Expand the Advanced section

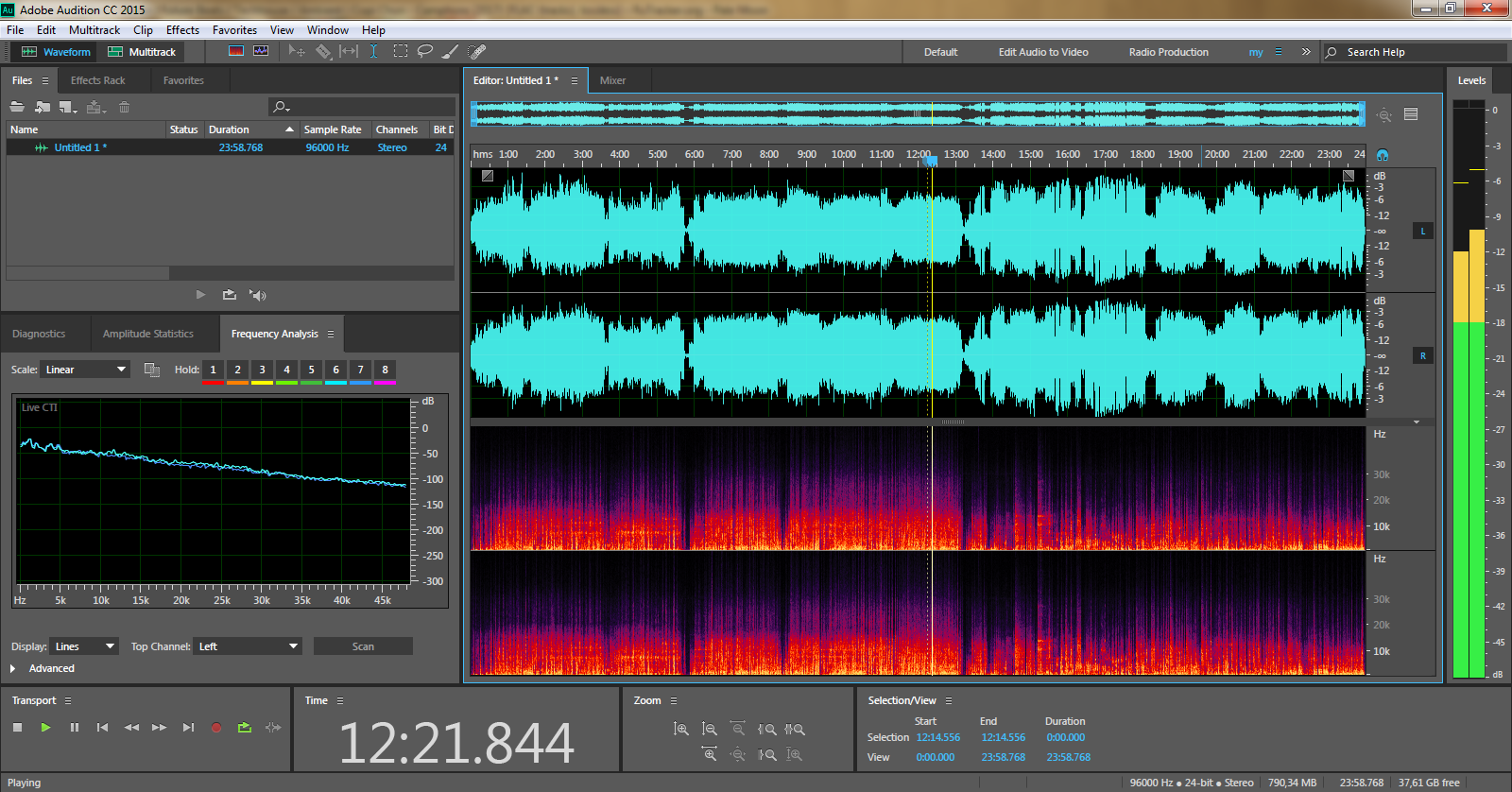coord(13,668)
